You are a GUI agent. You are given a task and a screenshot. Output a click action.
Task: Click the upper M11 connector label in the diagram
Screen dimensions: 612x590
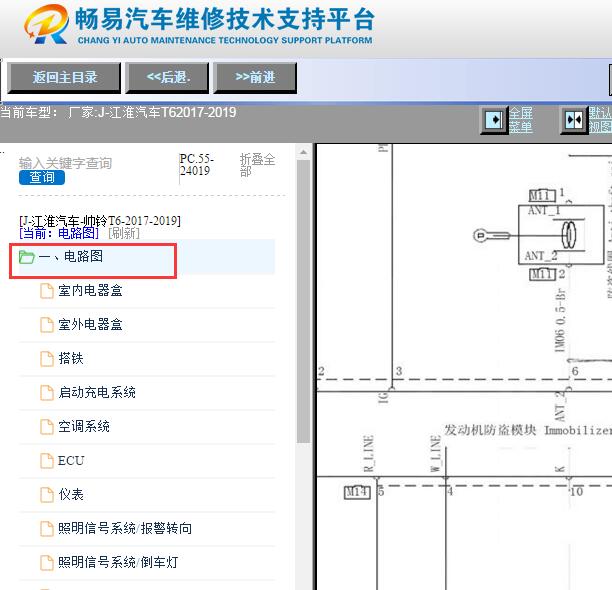coord(542,195)
